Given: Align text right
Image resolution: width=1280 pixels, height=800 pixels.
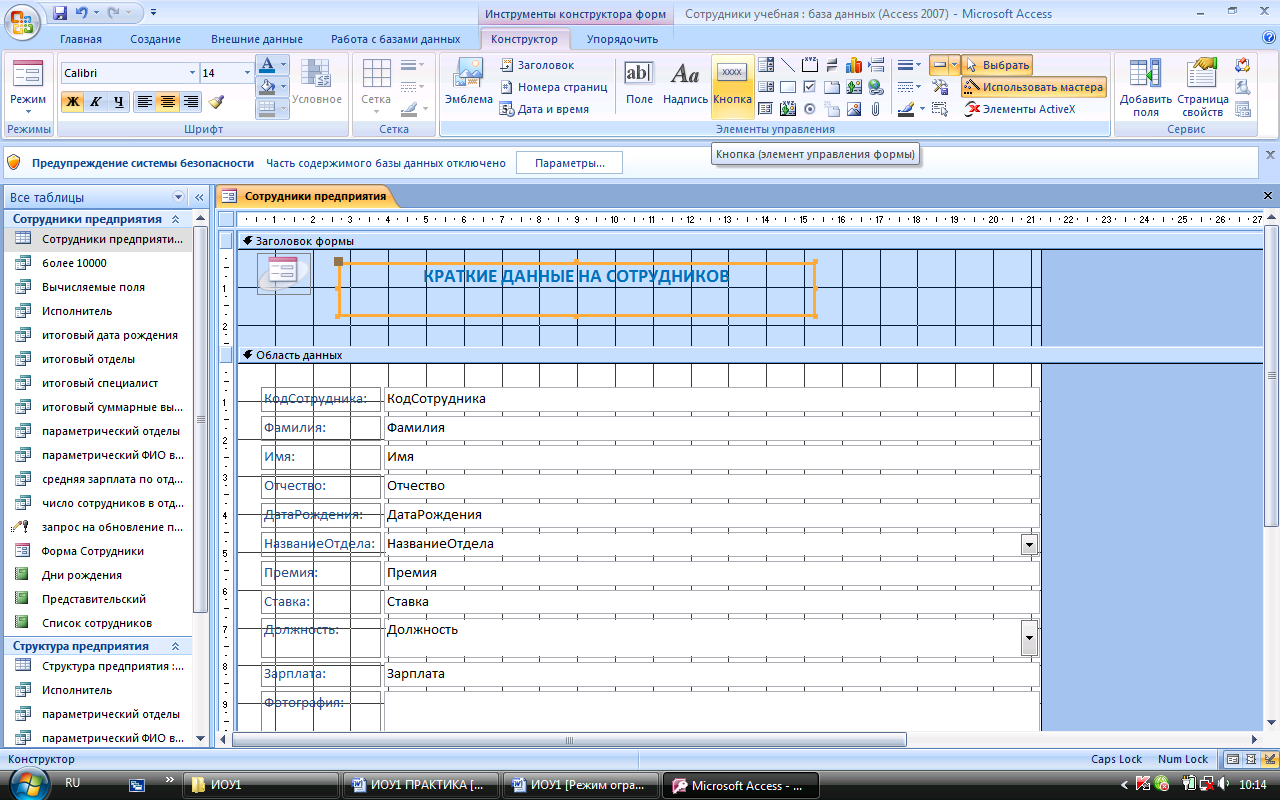Looking at the screenshot, I should pyautogui.click(x=190, y=101).
